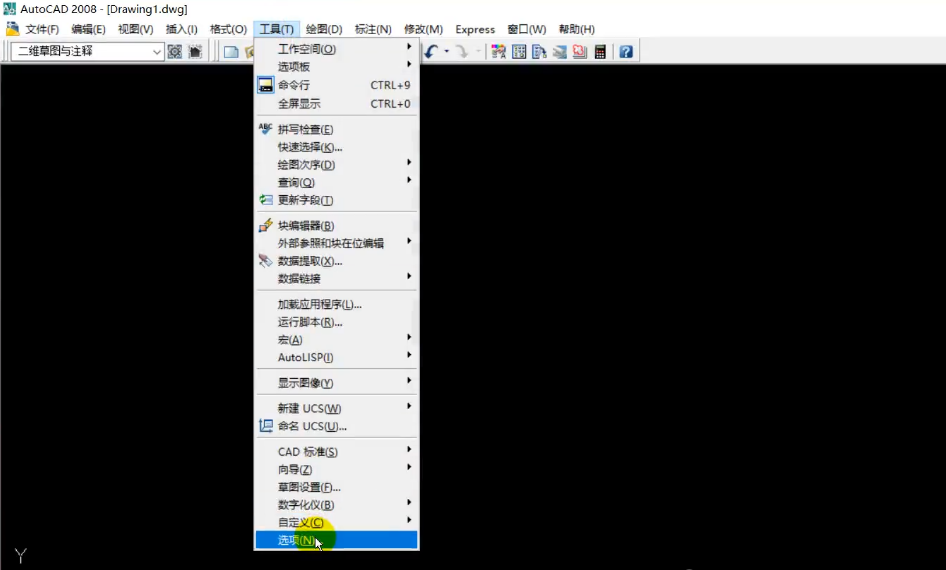Viewport: 946px width, 570px height.
Task: Expand the 数据链接 submenu
Action: (336, 279)
